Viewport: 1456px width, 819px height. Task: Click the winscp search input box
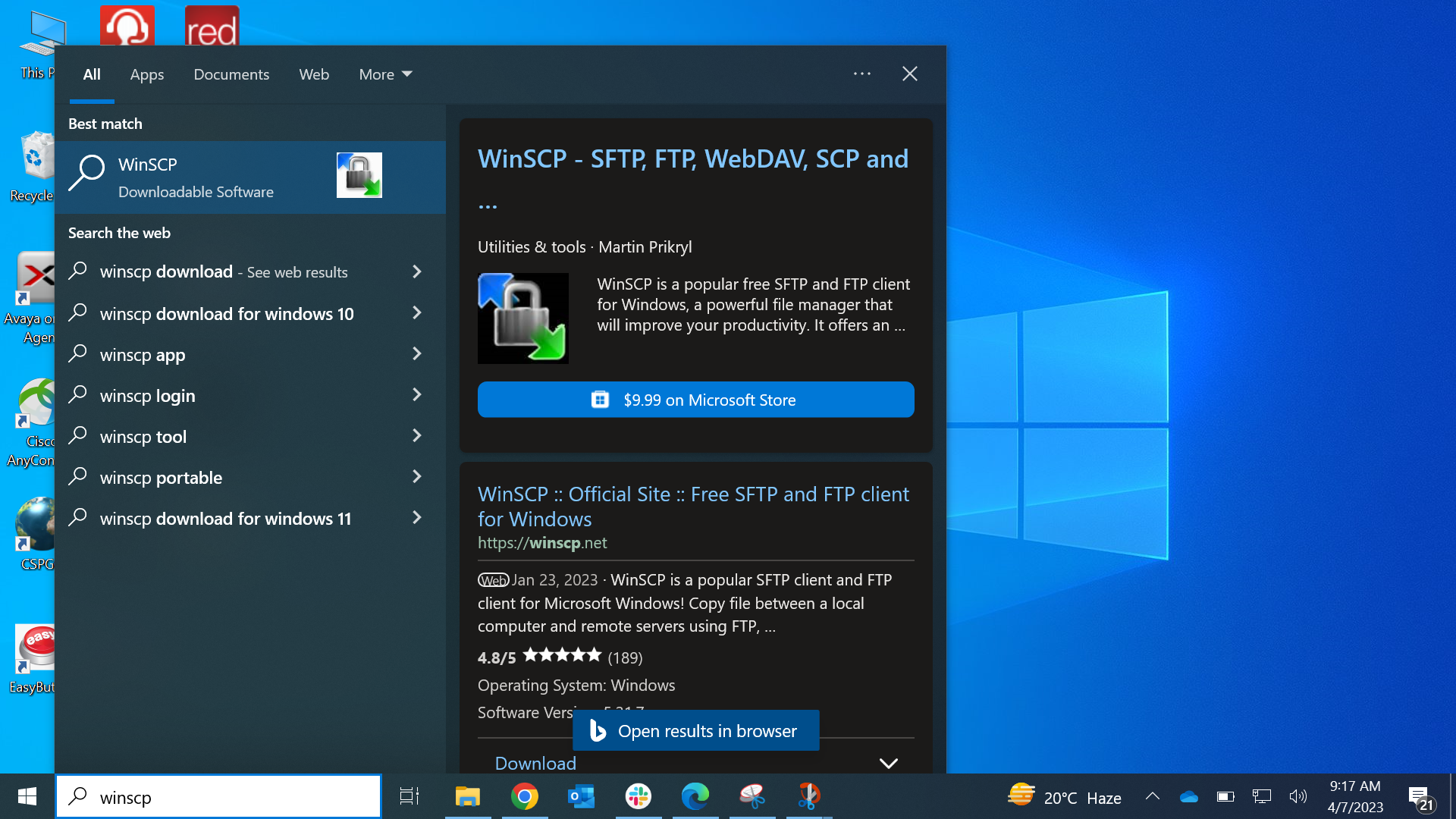point(227,797)
